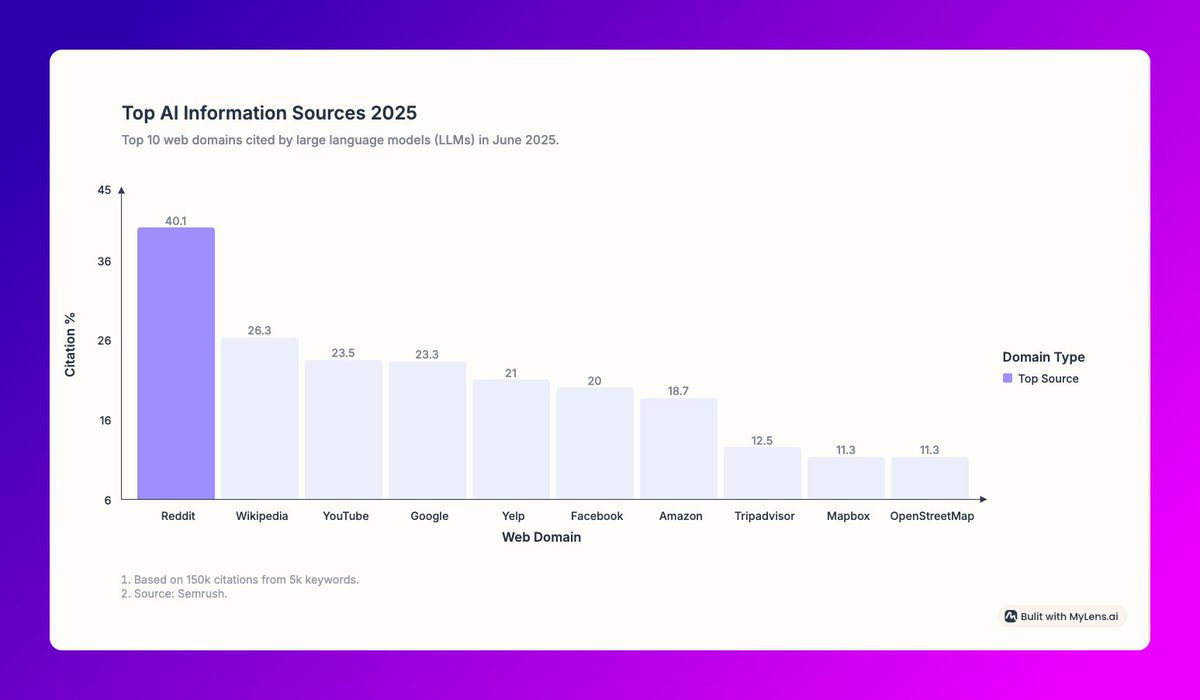Toggle the Top Source legend entry
Screen dimensions: 1200x700
1047,378
